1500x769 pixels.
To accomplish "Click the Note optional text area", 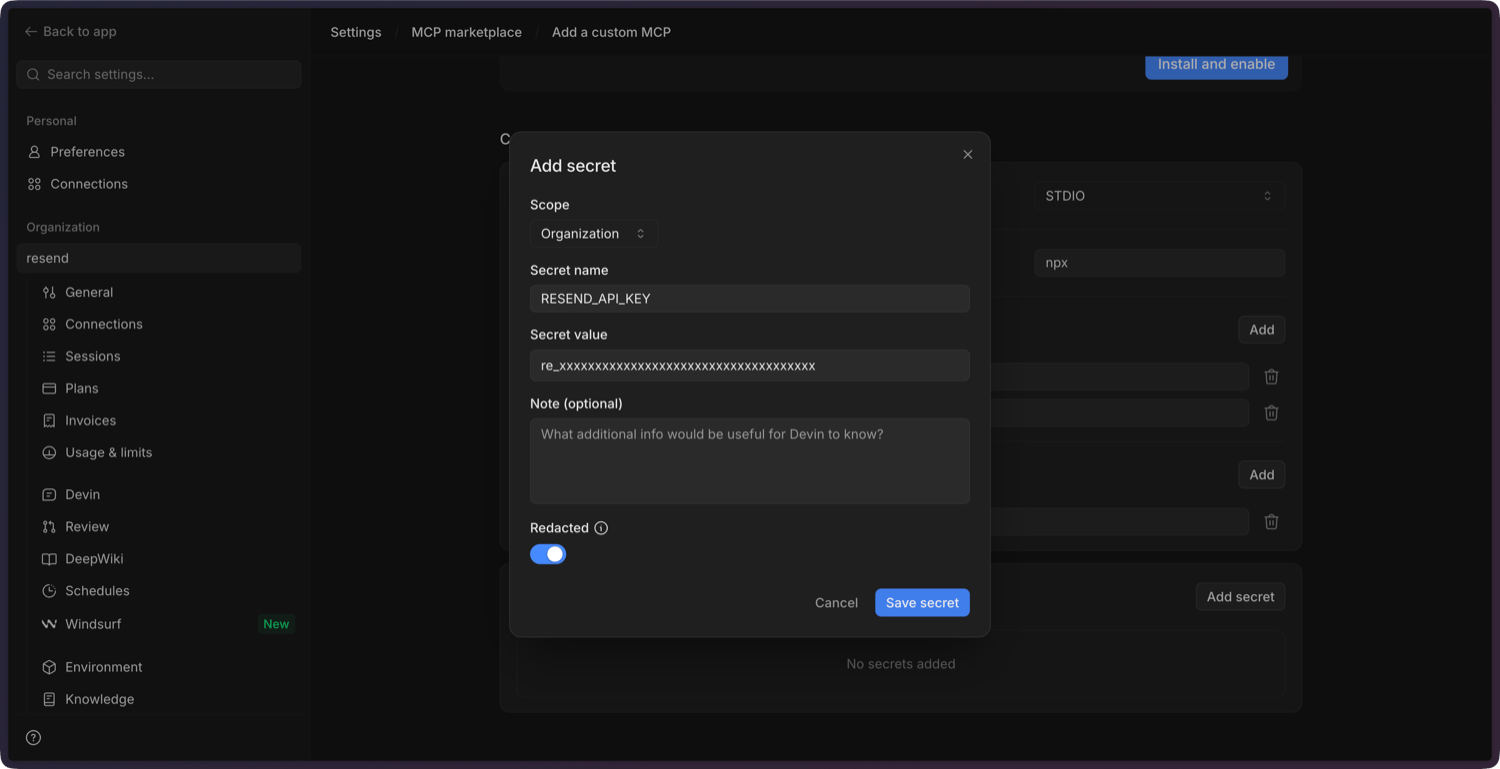I will 750,461.
